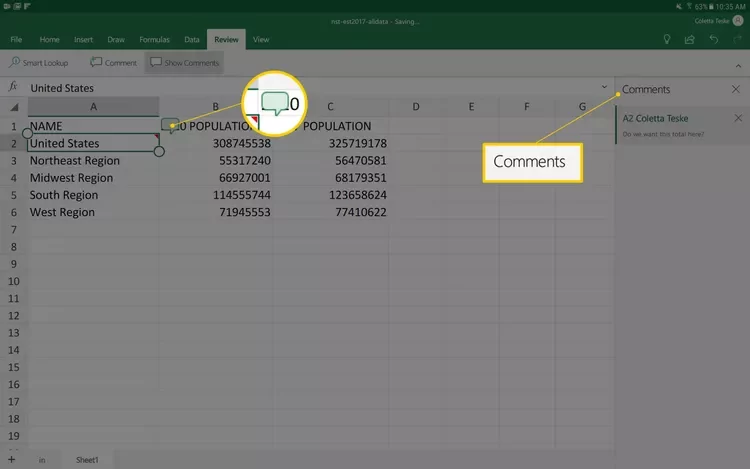Image resolution: width=750 pixels, height=469 pixels.
Task: Tap the Share icon in the ribbon
Action: (690, 39)
